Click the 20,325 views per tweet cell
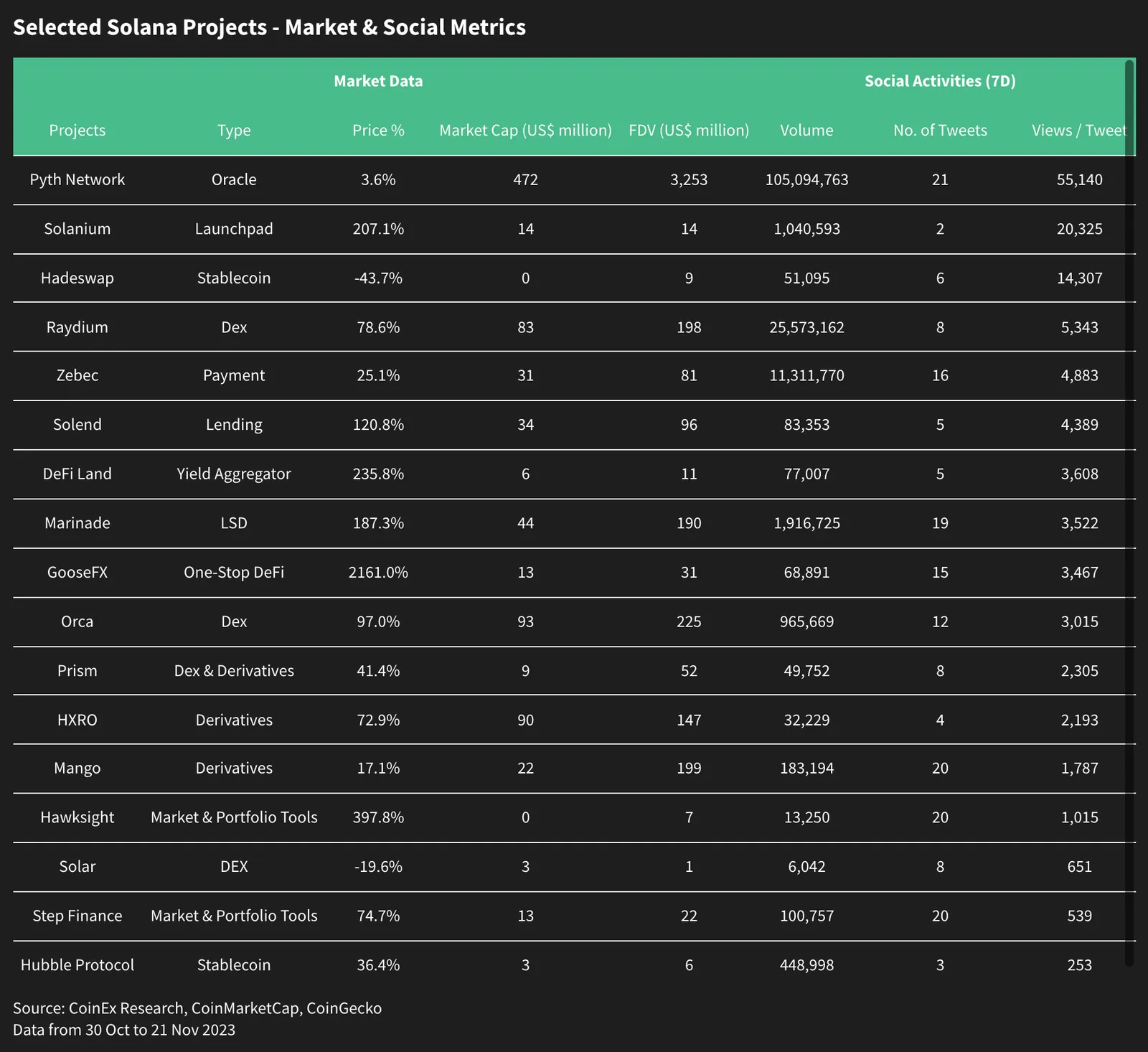Image resolution: width=1148 pixels, height=1052 pixels. pos(1079,229)
